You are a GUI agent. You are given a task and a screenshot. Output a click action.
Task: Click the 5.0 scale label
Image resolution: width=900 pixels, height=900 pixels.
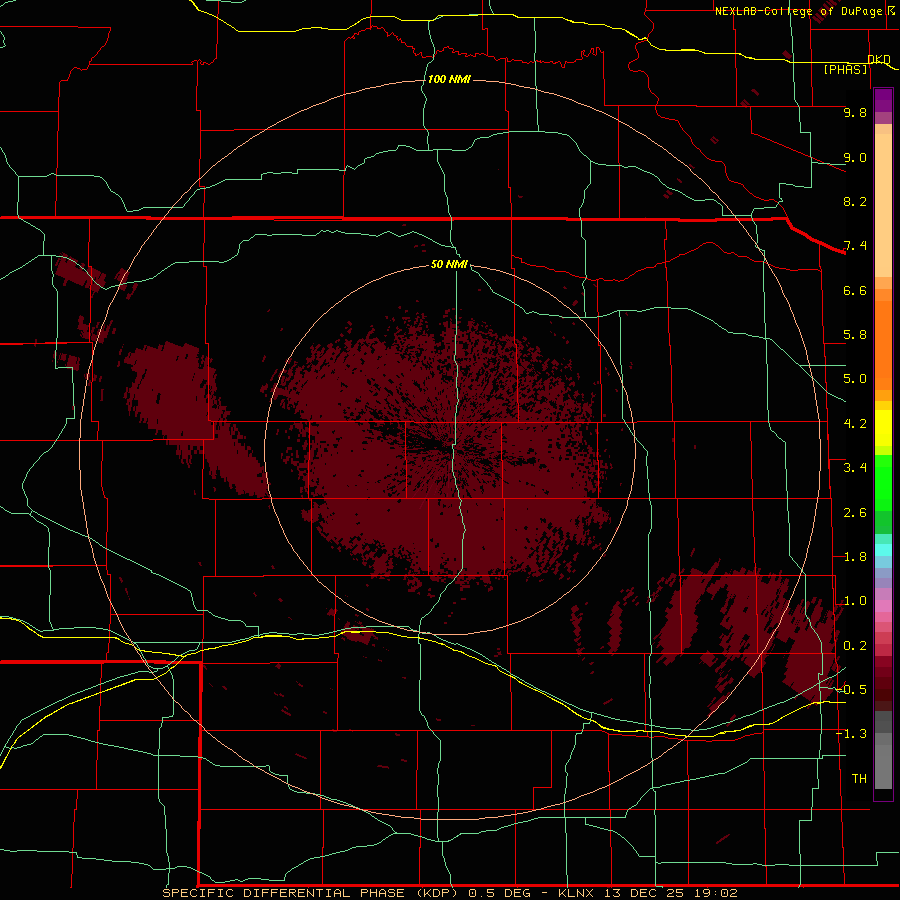(x=855, y=379)
